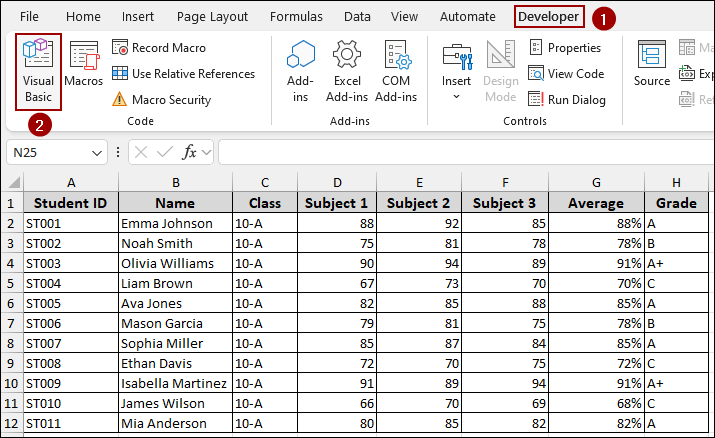This screenshot has height=438, width=715.
Task: Click Run Dialog button
Action: pos(566,99)
